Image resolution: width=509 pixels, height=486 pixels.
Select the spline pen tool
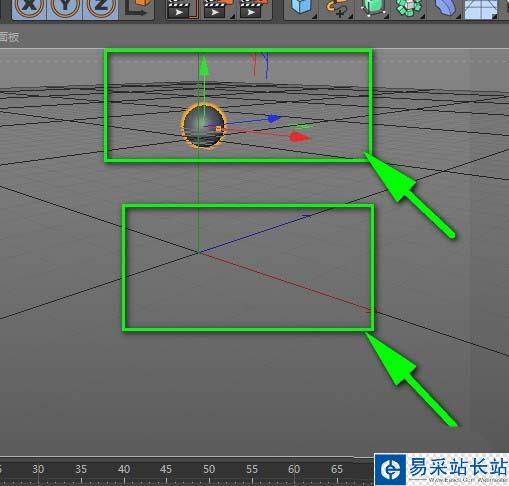tap(337, 8)
